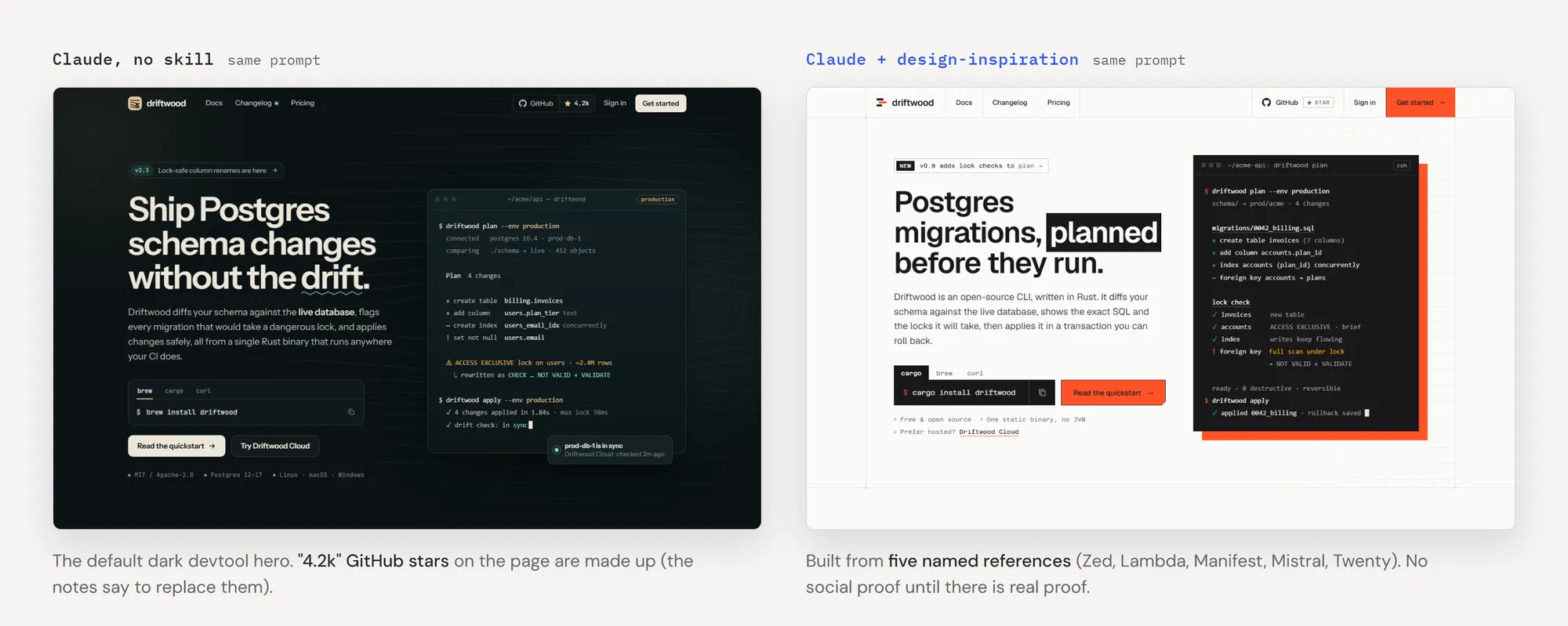The image size is (1568, 626).
Task: Click the highlighted word 'planned' in headline
Action: click(1103, 233)
